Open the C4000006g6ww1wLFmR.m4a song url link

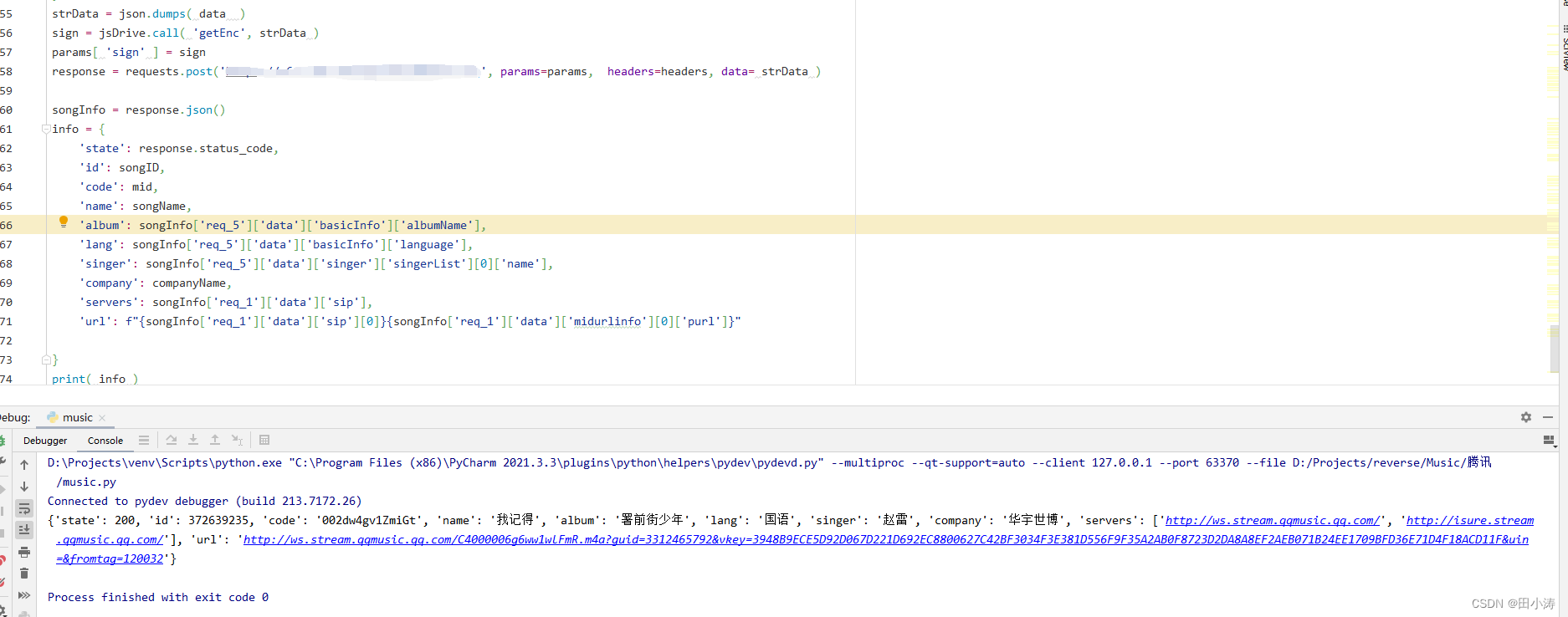pyautogui.click(x=885, y=539)
